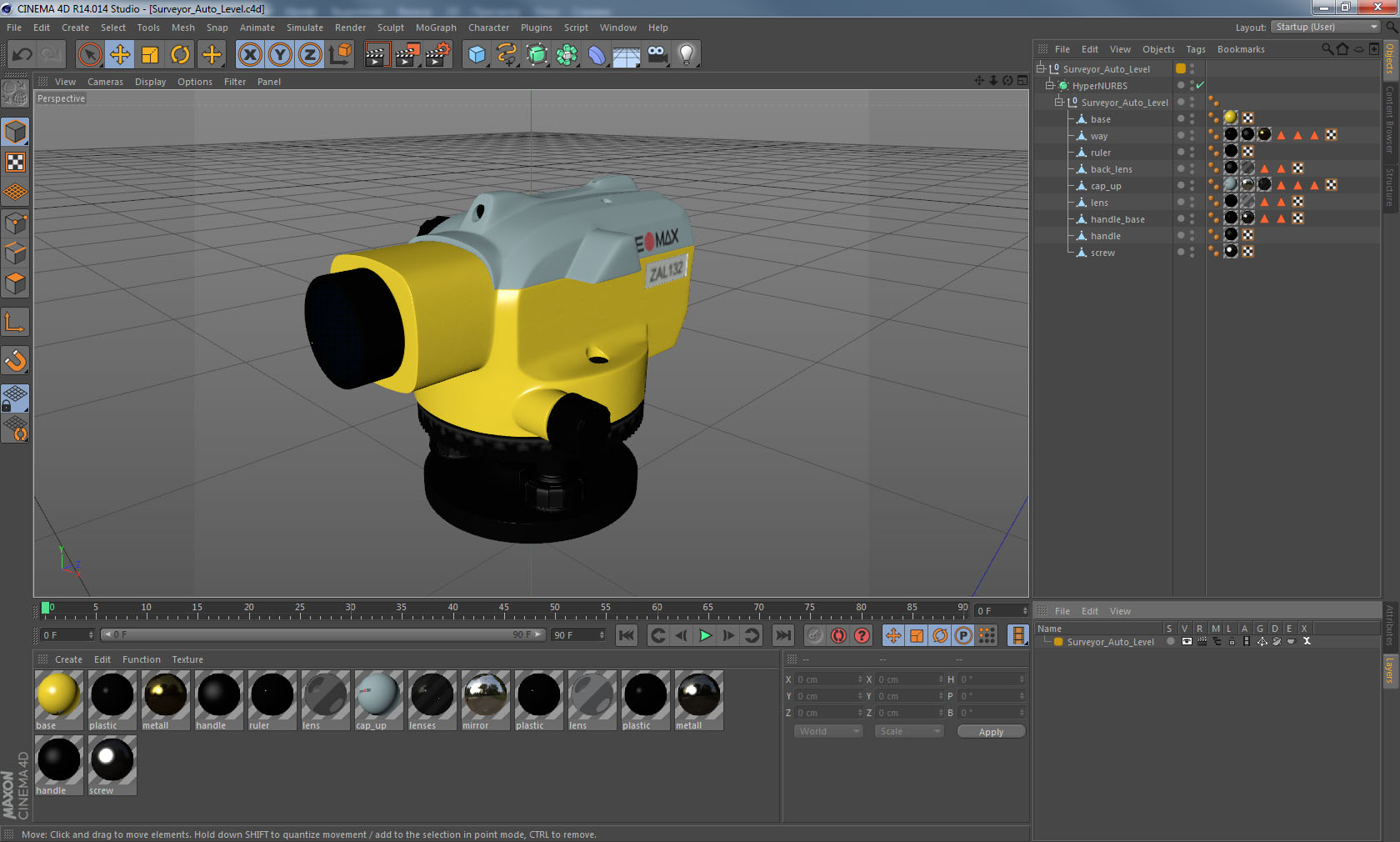Adjust the 90 F end frame stepper
Viewport: 1400px width, 842px height.
[x=602, y=635]
